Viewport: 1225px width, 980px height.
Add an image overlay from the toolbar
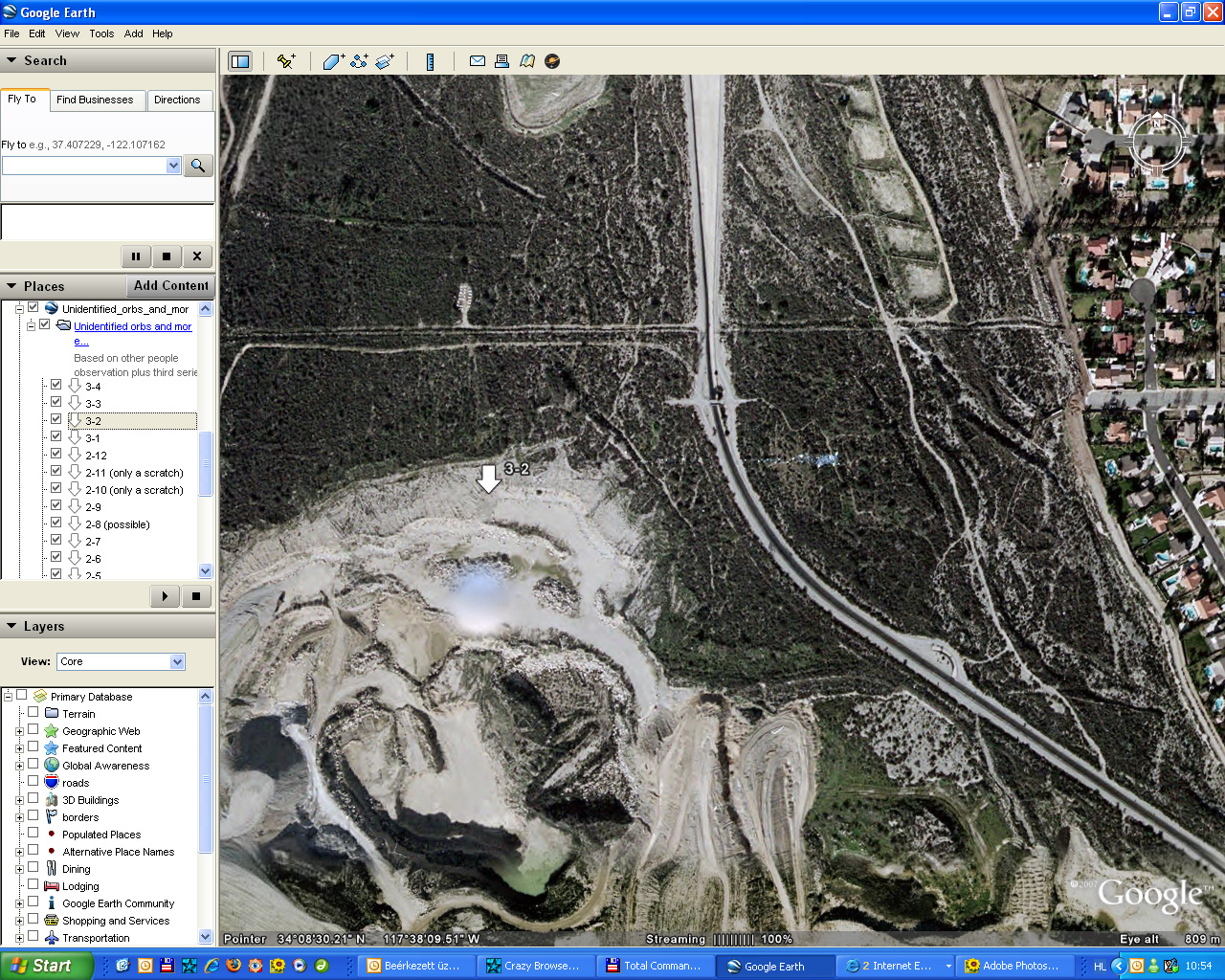385,61
